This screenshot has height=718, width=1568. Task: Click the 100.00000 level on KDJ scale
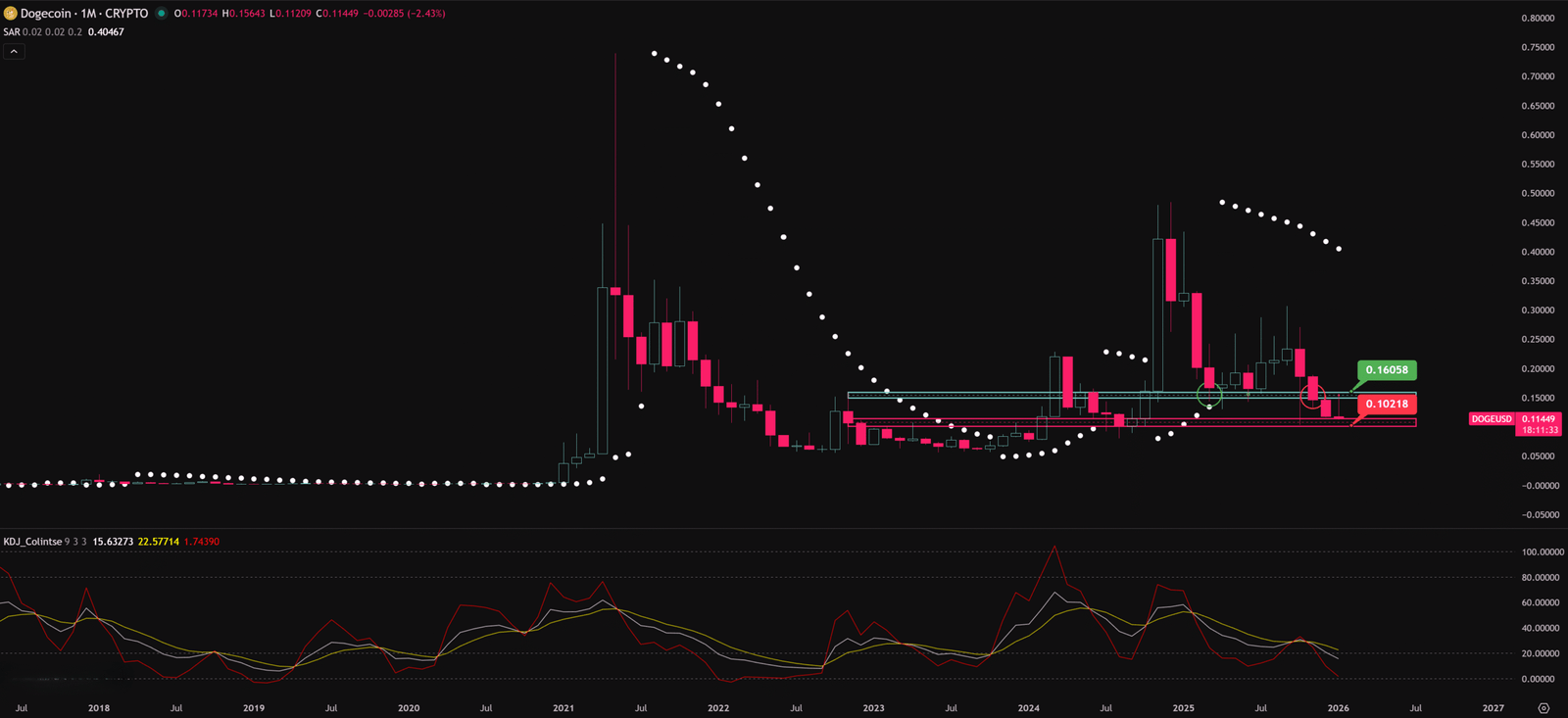(x=1543, y=552)
